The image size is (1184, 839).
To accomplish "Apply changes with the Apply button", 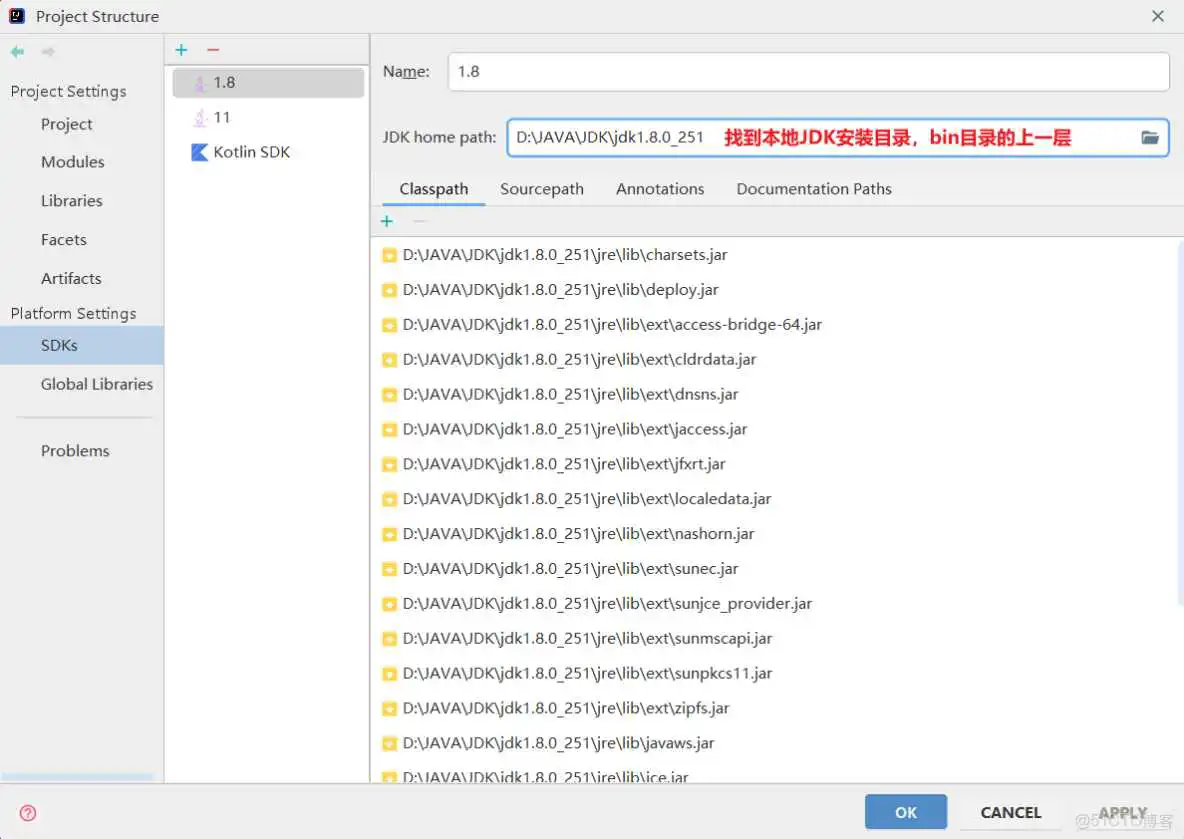I will point(1121,812).
